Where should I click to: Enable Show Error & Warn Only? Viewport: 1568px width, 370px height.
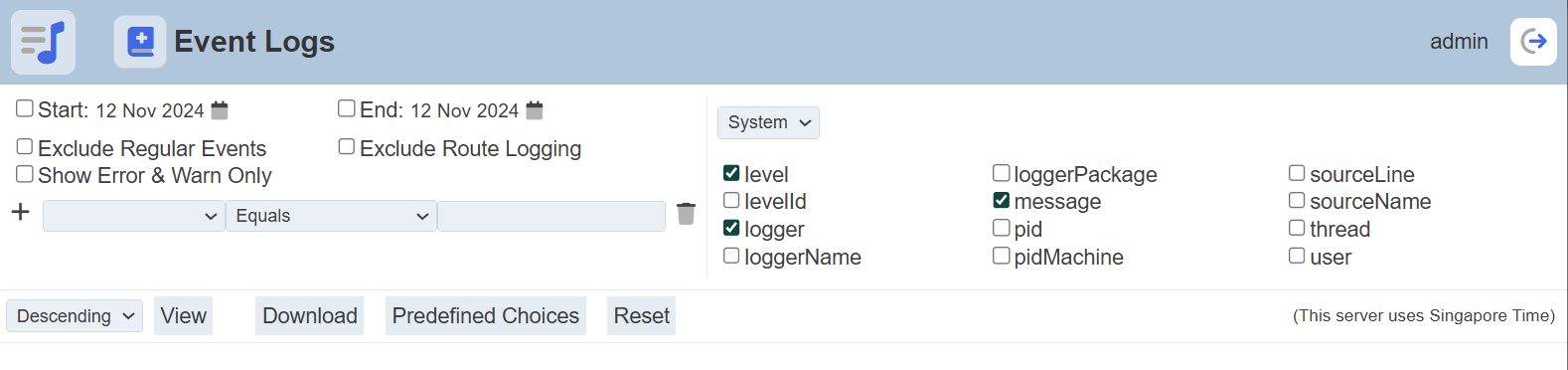(25, 174)
